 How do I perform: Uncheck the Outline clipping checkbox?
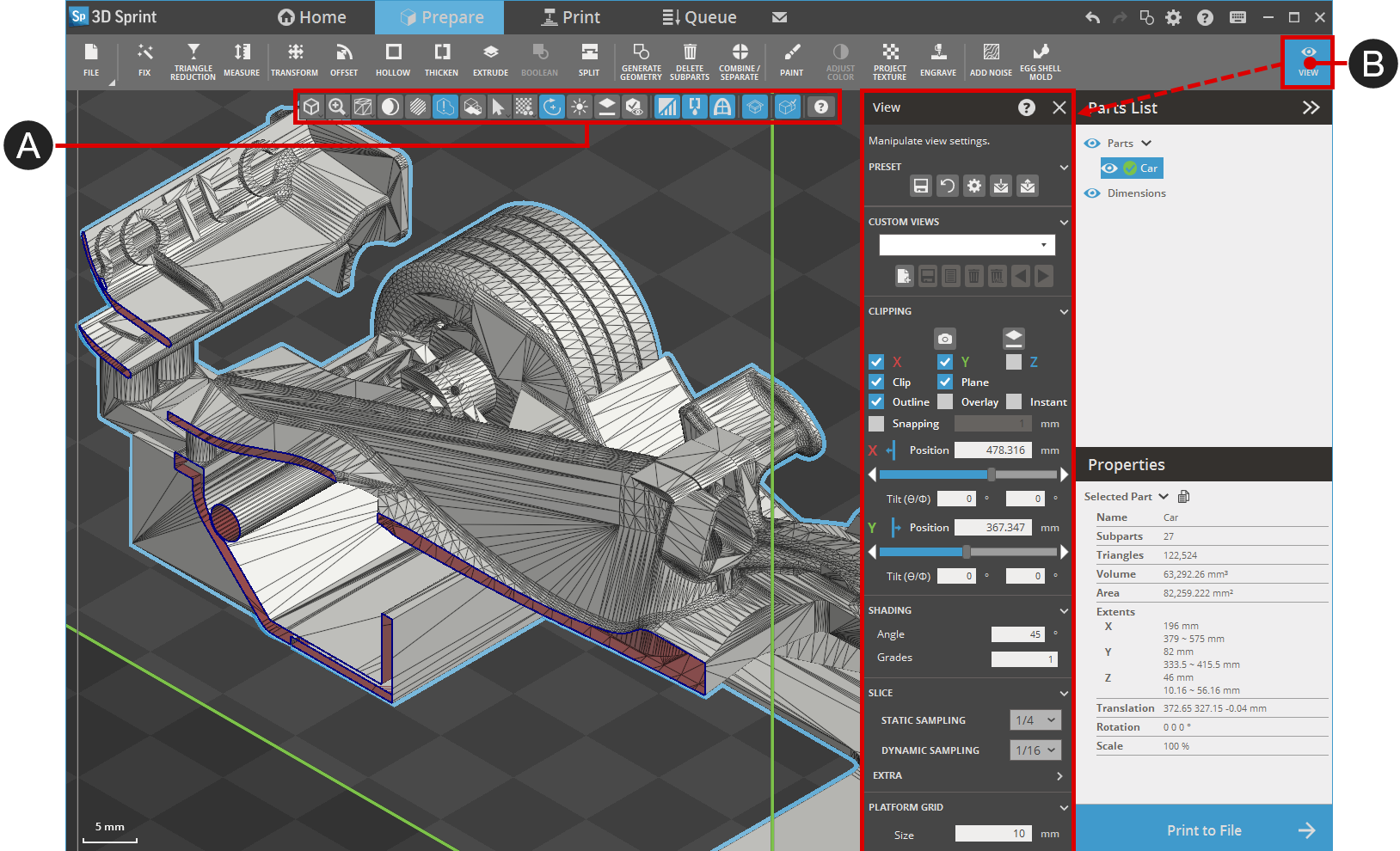(x=876, y=401)
